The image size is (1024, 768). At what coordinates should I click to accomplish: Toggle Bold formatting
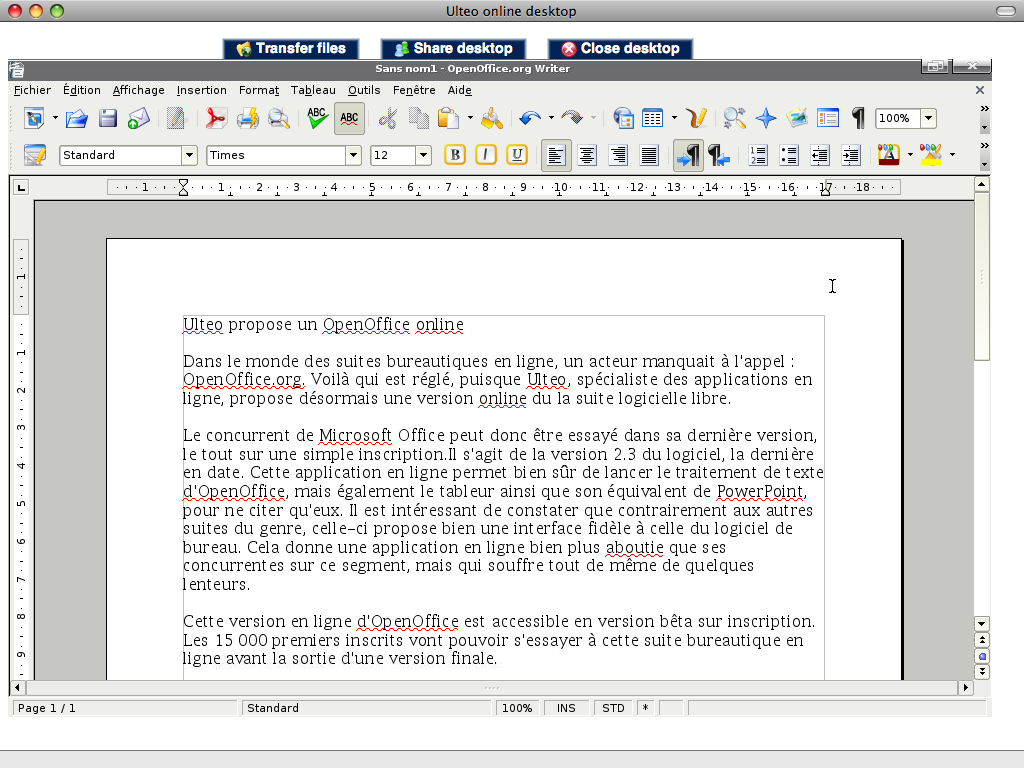click(x=455, y=155)
